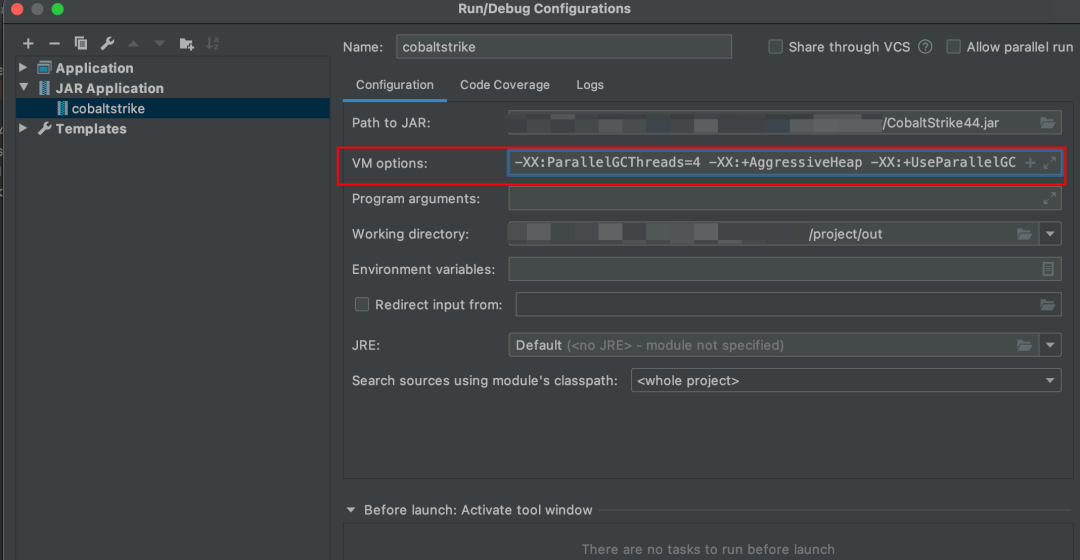Expand the VM options field editor
1080x560 pixels.
click(x=1050, y=163)
